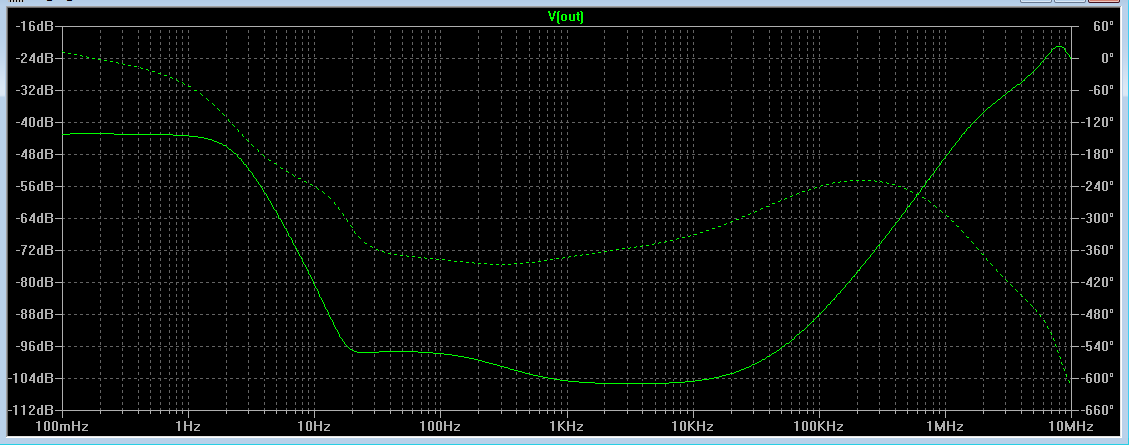Click the -420° phase axis label
The width and height of the screenshot is (1129, 445).
tap(1096, 282)
